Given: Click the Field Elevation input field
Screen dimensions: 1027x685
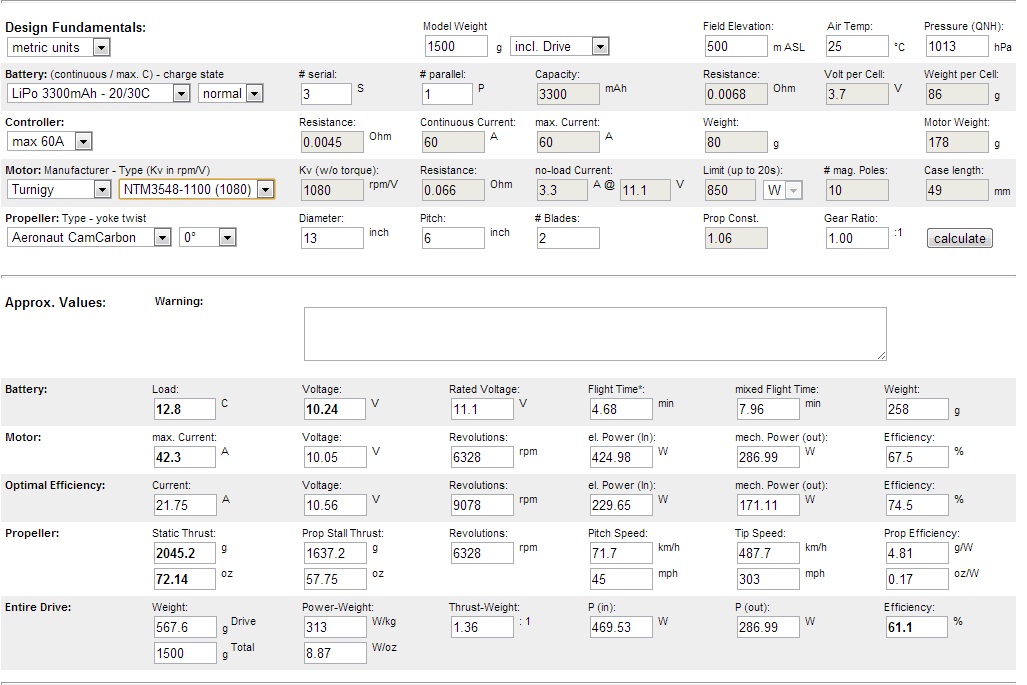Looking at the screenshot, I should (x=736, y=46).
